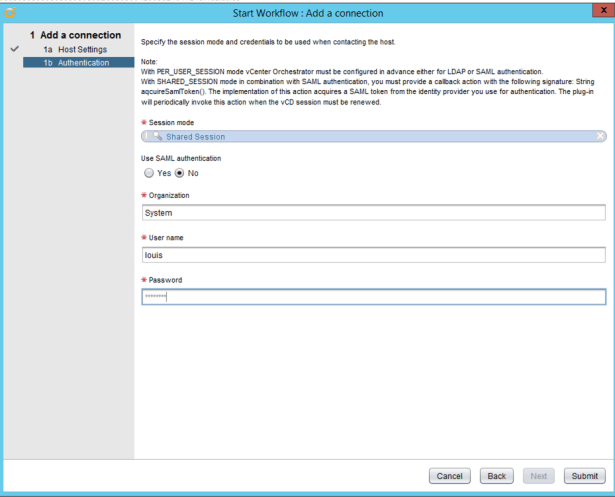
Task: Click the Orchestrator app icon in title bar
Action: point(10,13)
